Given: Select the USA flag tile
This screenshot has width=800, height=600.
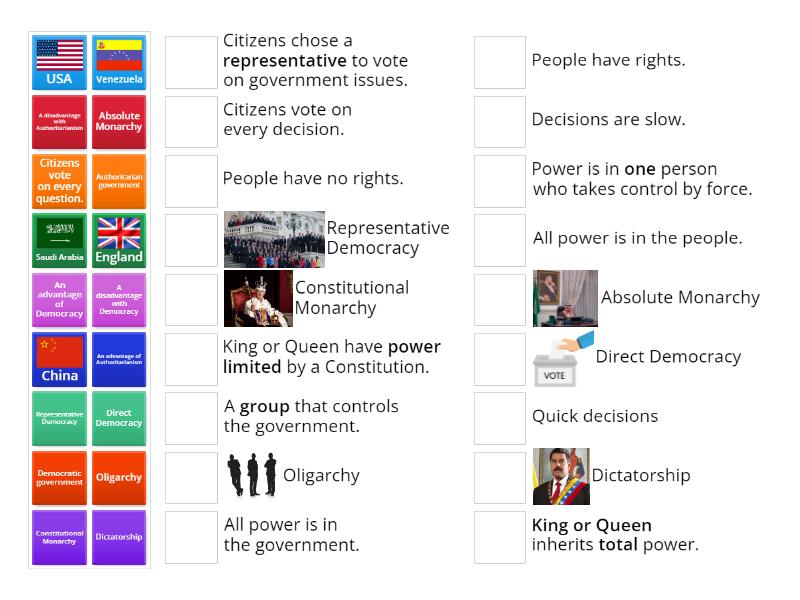Looking at the screenshot, I should (59, 62).
